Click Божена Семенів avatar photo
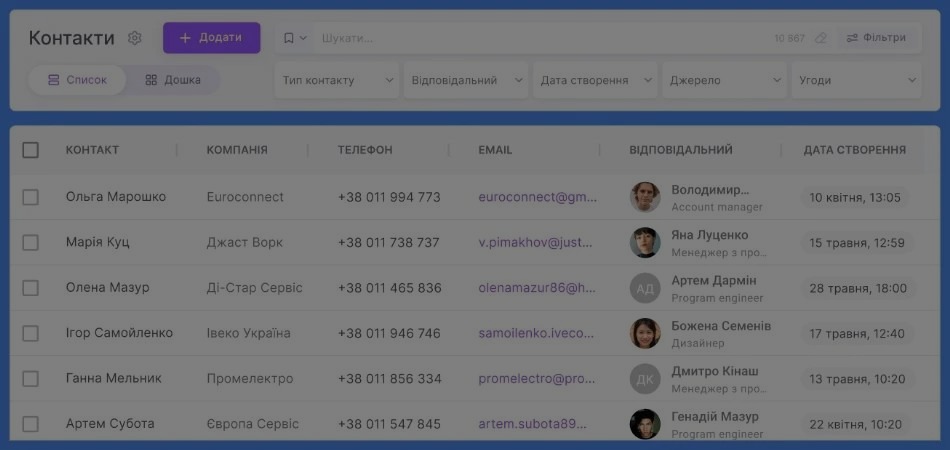This screenshot has width=950, height=450. (645, 334)
